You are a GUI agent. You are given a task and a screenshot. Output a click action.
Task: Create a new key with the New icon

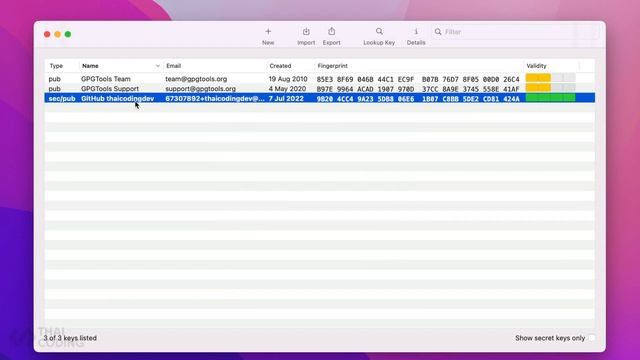(x=268, y=32)
